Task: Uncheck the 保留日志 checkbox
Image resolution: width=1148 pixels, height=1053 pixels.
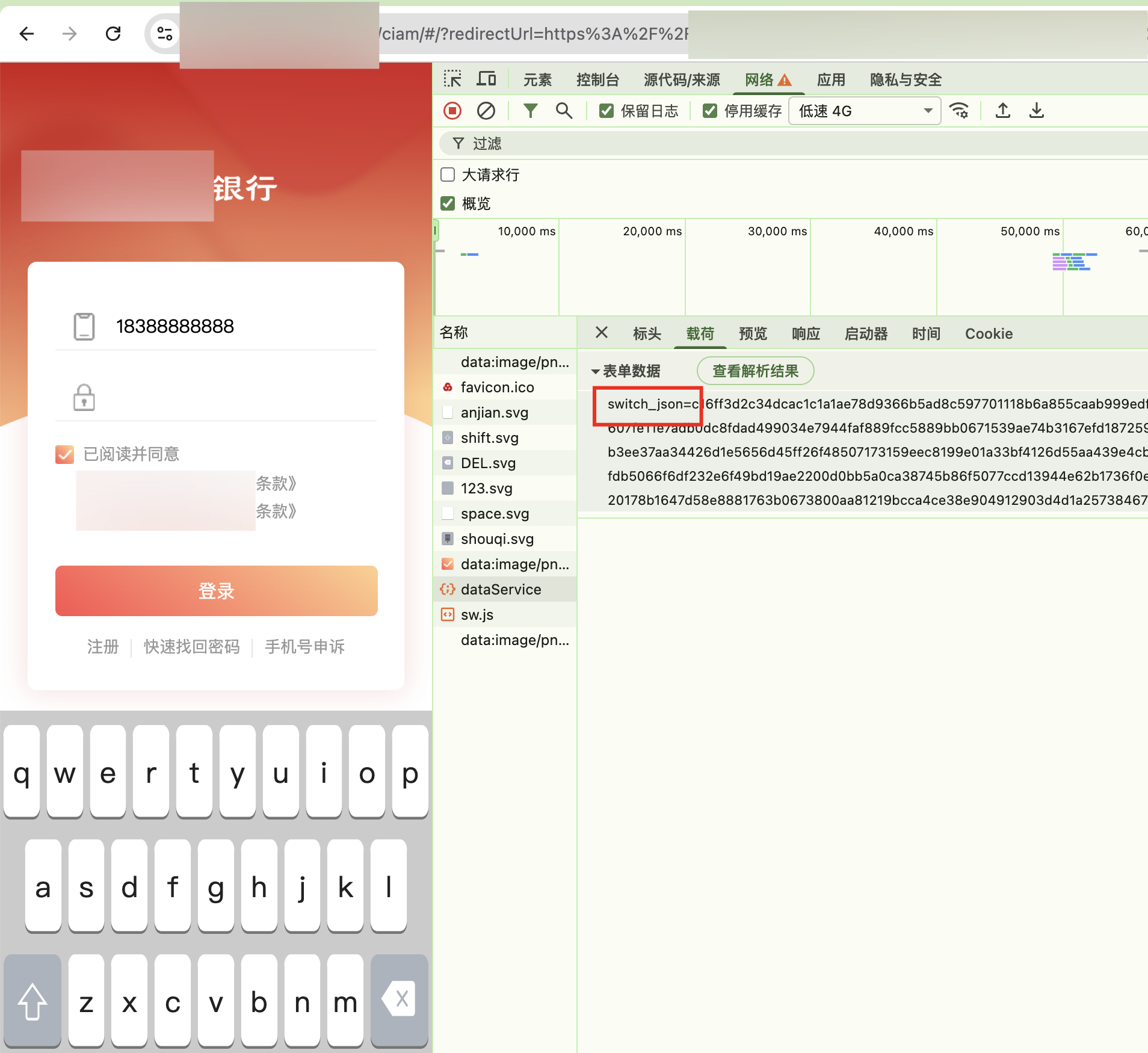Action: click(606, 111)
